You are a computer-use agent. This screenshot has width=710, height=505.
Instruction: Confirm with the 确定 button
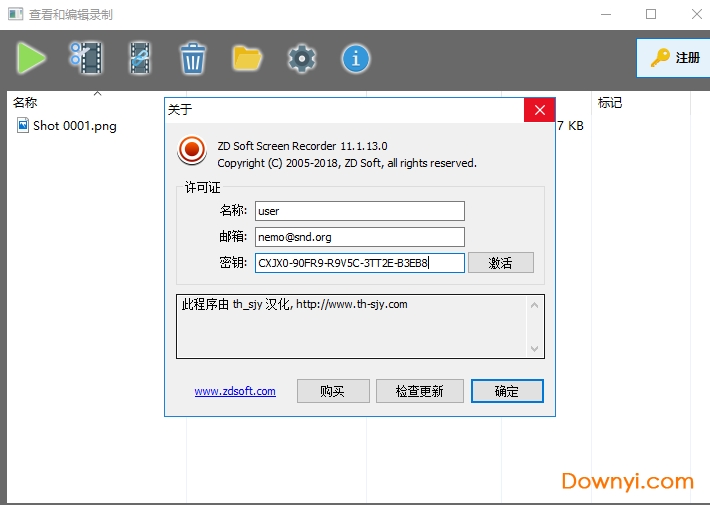tap(507, 391)
